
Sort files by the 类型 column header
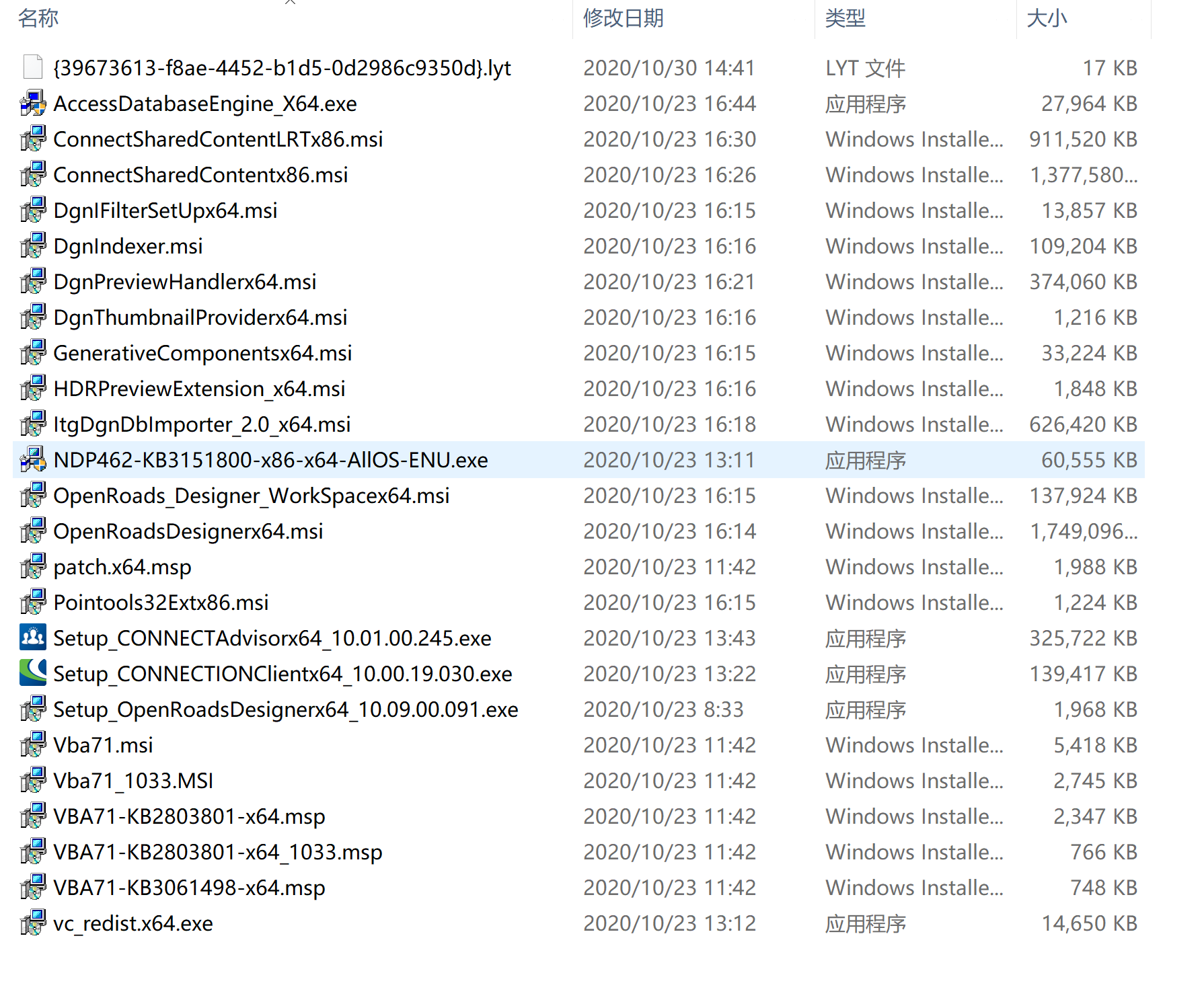click(845, 18)
